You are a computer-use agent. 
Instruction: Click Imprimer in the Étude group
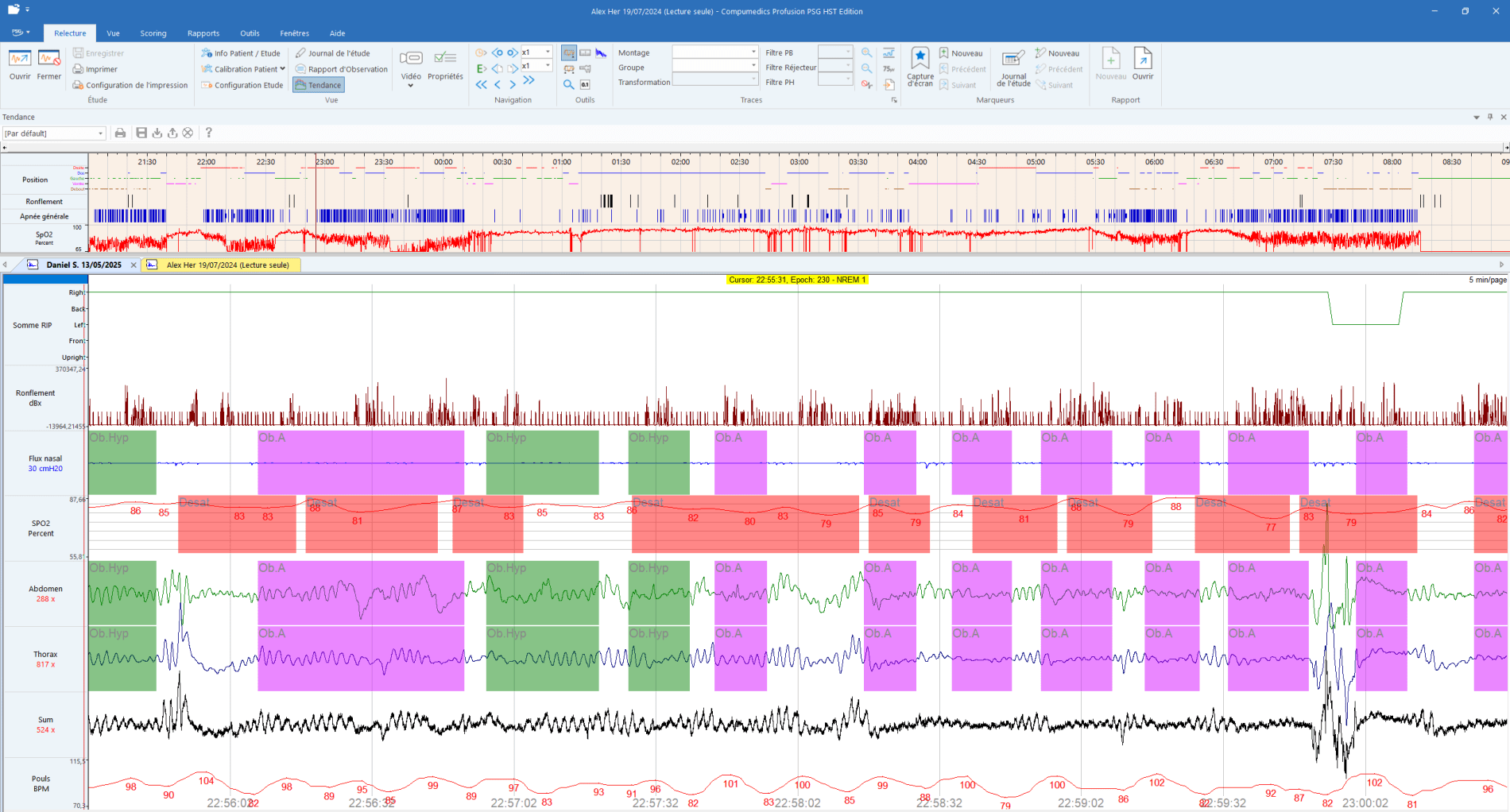(x=95, y=69)
